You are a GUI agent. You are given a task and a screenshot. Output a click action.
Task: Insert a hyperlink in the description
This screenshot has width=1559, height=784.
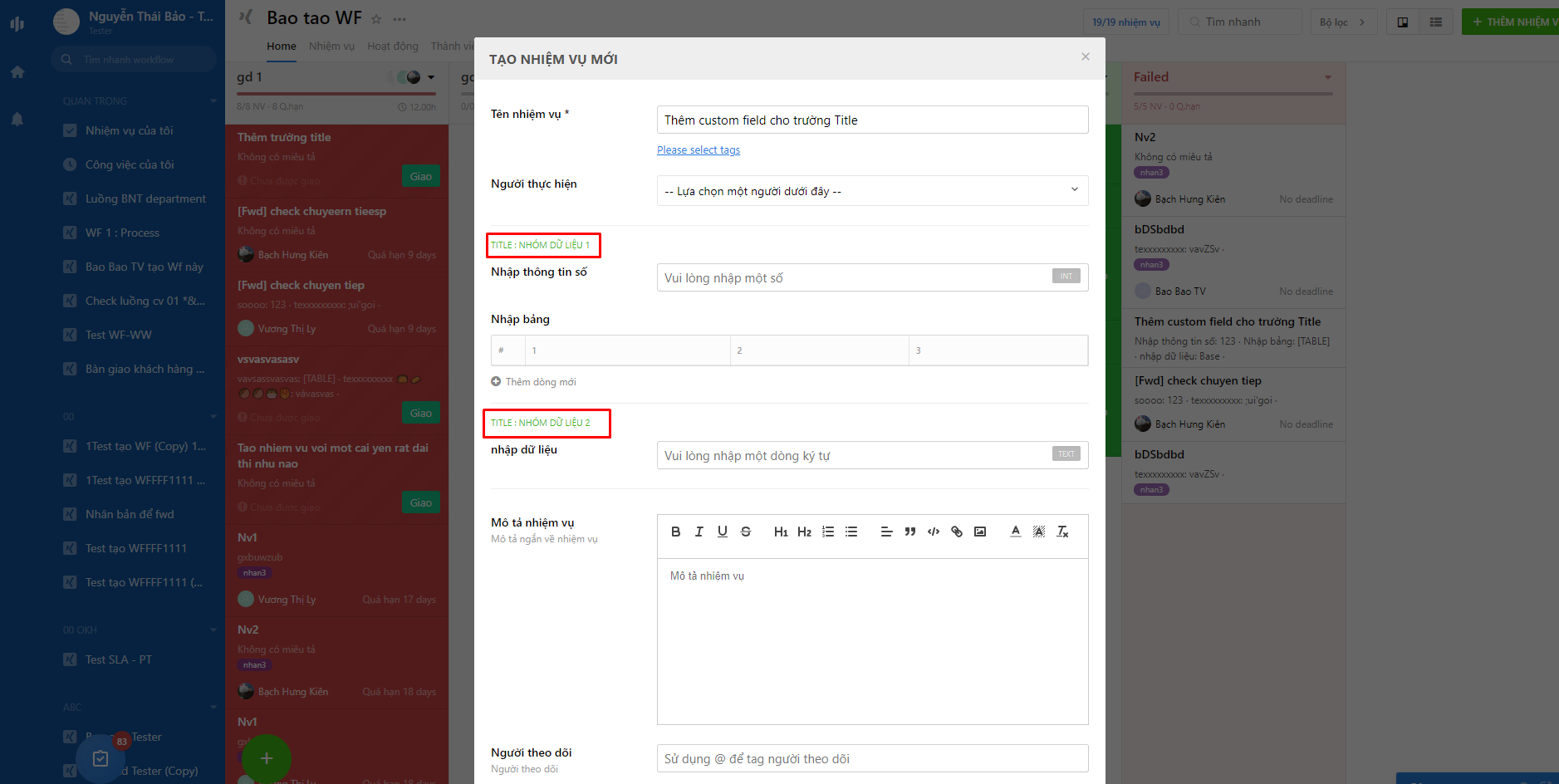coord(957,532)
